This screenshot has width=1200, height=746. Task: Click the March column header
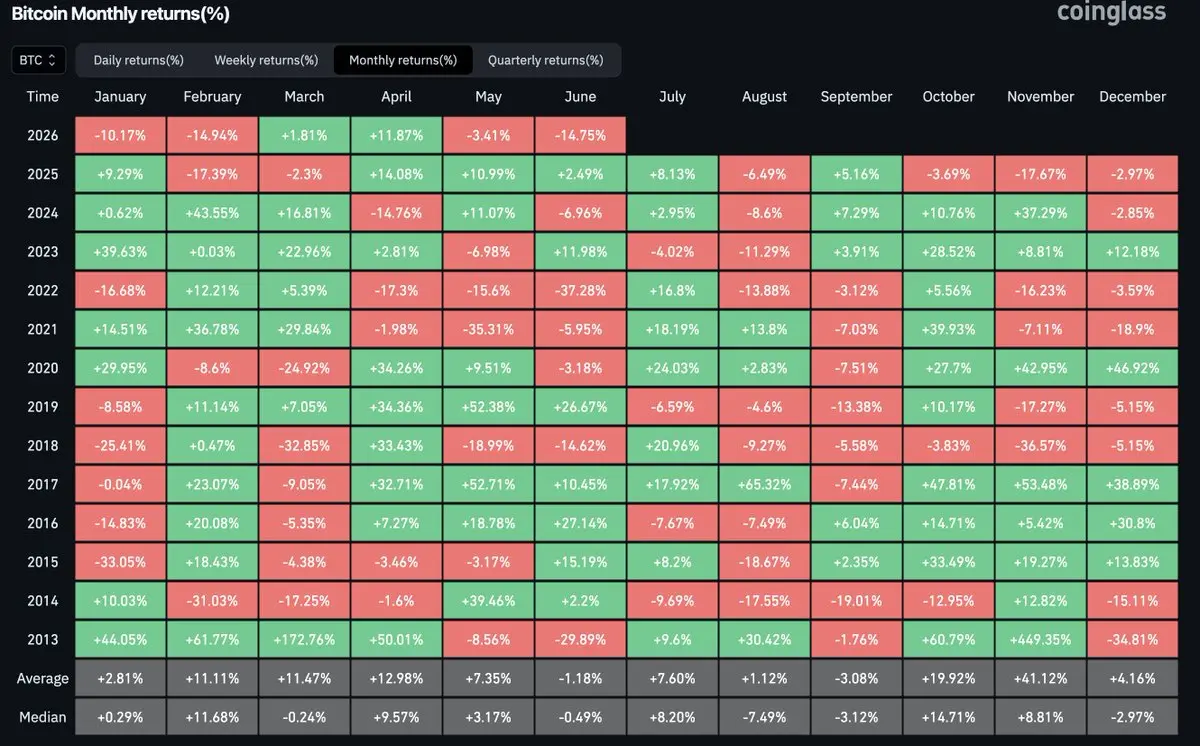[x=304, y=97]
